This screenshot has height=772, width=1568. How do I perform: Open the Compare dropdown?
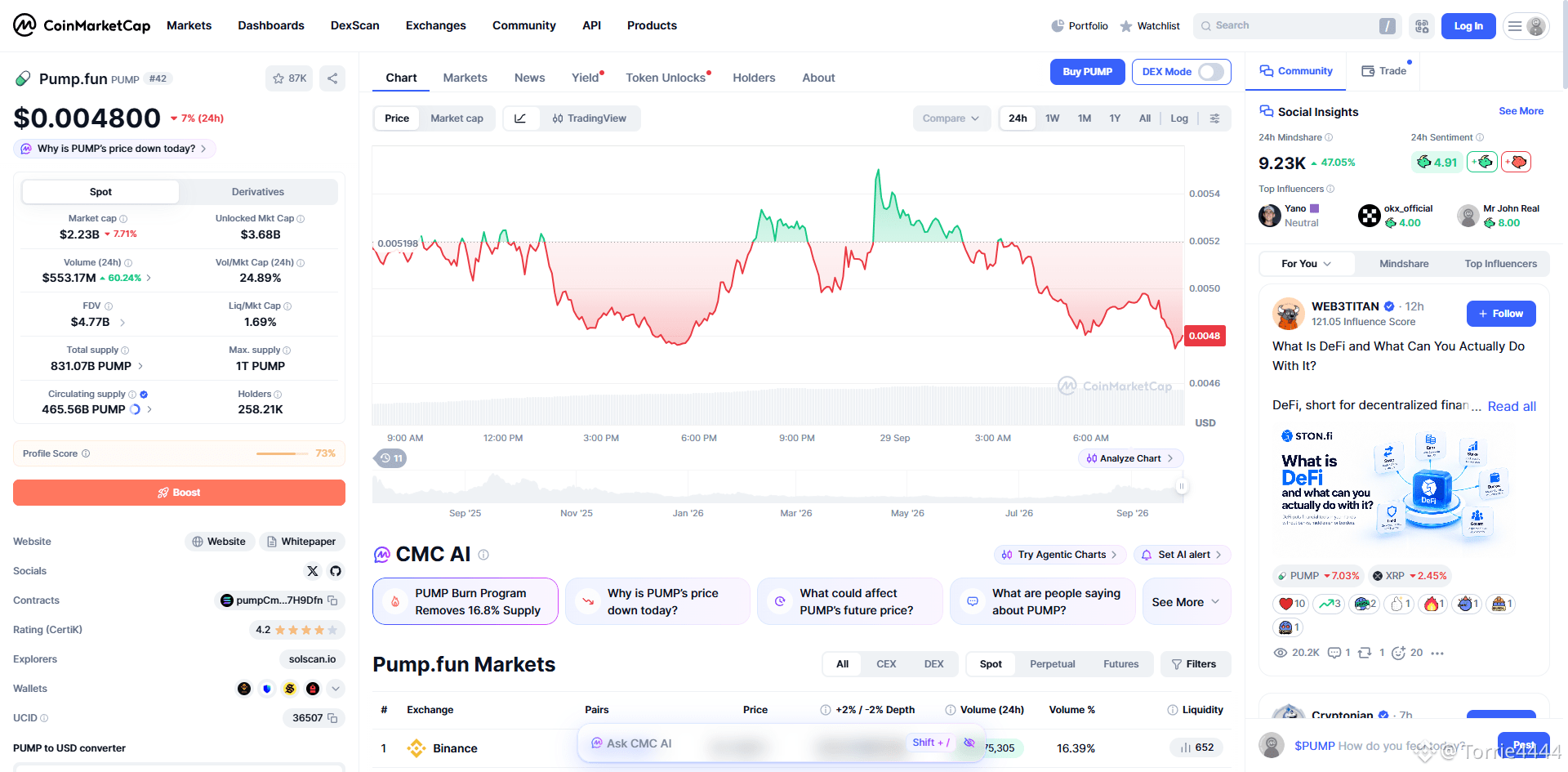[951, 118]
